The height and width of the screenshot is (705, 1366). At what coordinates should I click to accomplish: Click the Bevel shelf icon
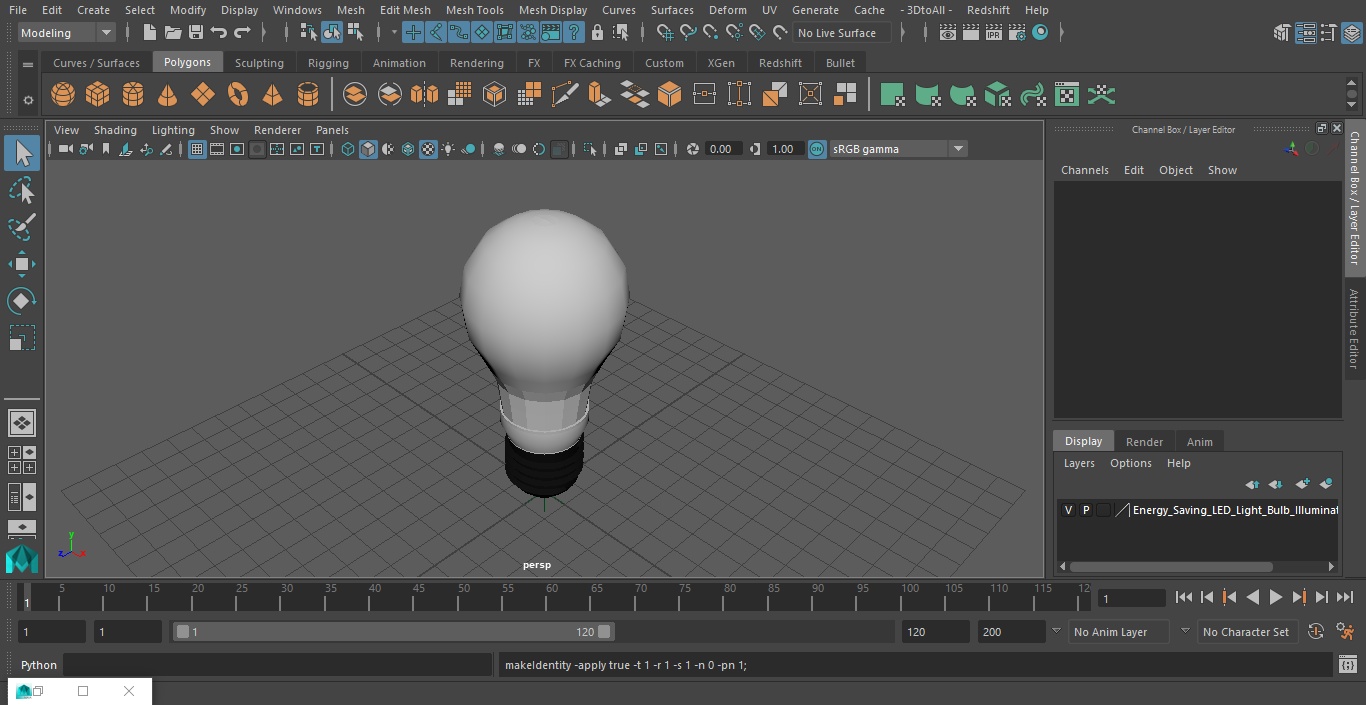[x=669, y=95]
